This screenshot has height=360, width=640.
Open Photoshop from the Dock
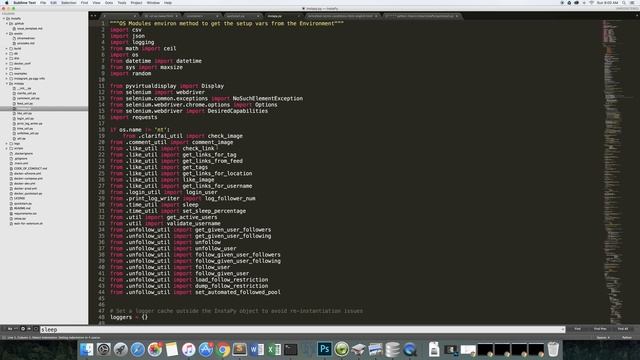click(x=324, y=349)
